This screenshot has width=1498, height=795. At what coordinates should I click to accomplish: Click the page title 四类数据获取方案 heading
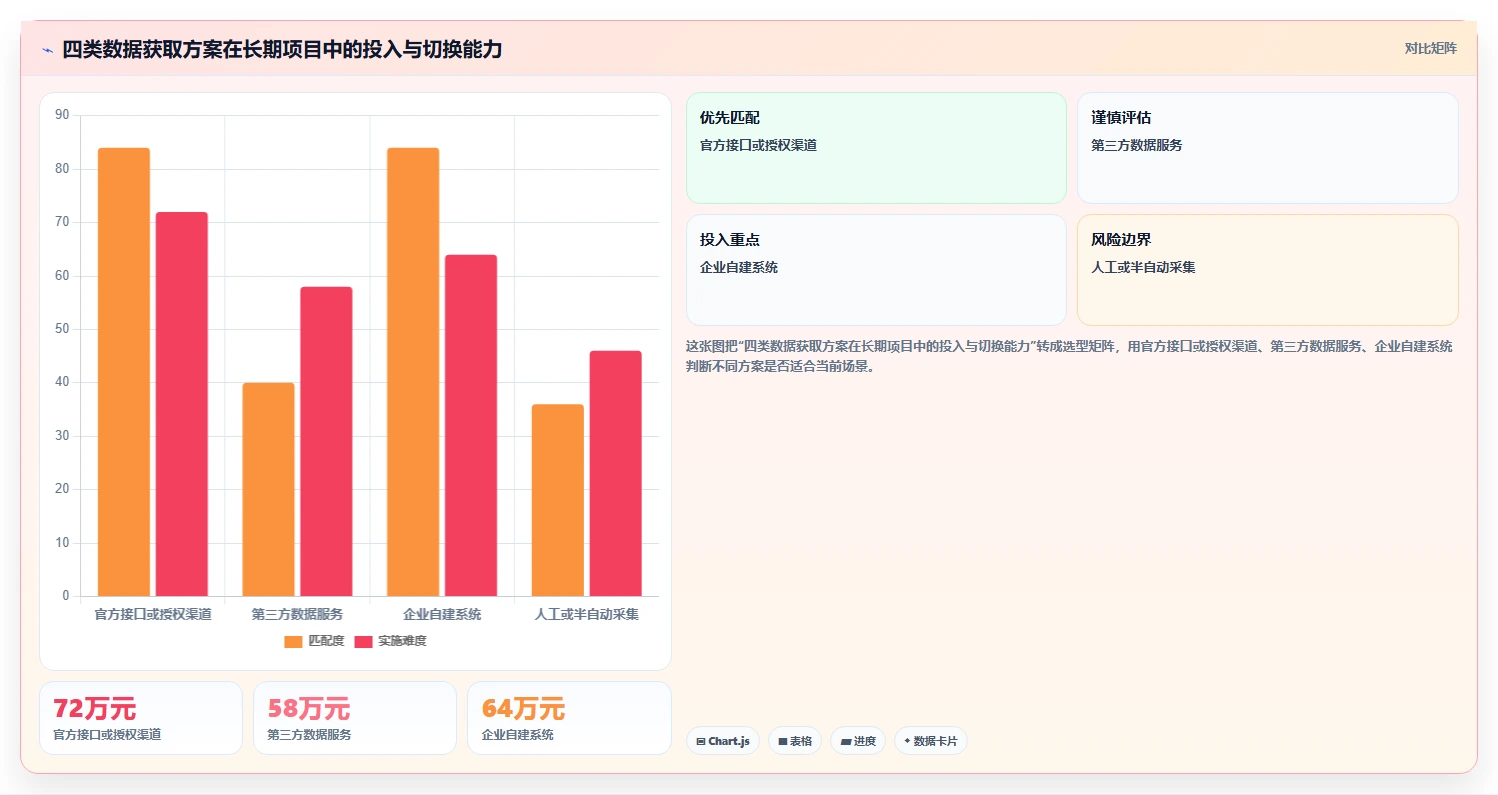[282, 50]
